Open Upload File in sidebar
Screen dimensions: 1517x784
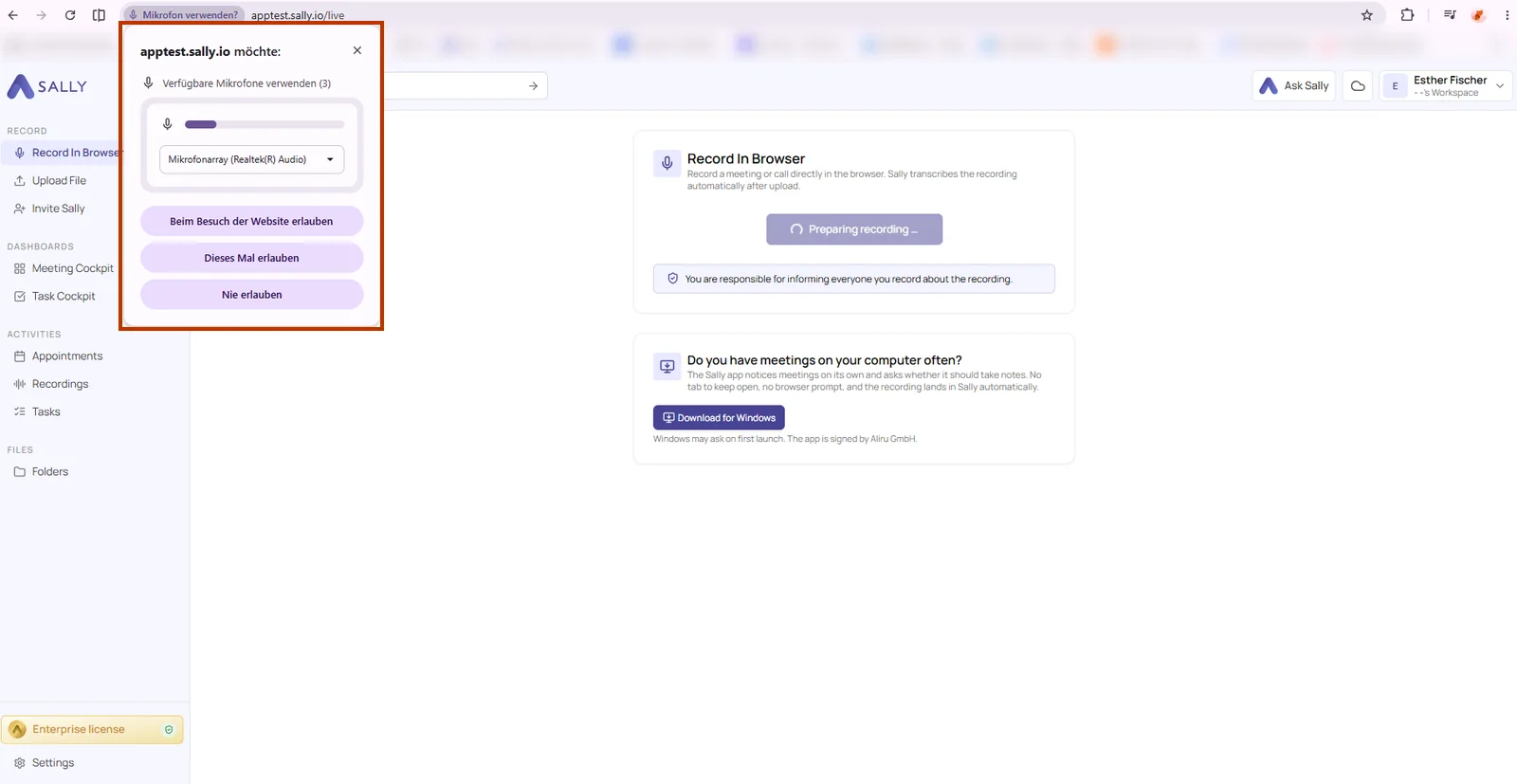(x=59, y=180)
